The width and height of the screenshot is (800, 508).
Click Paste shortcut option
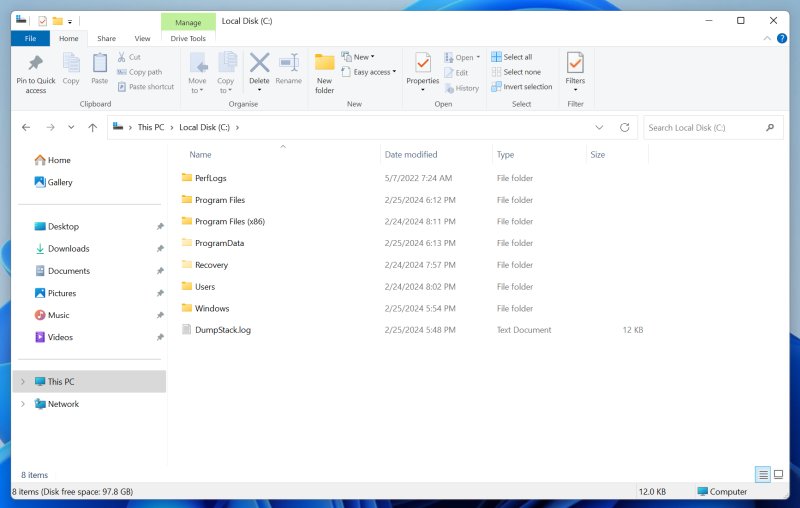[x=145, y=87]
